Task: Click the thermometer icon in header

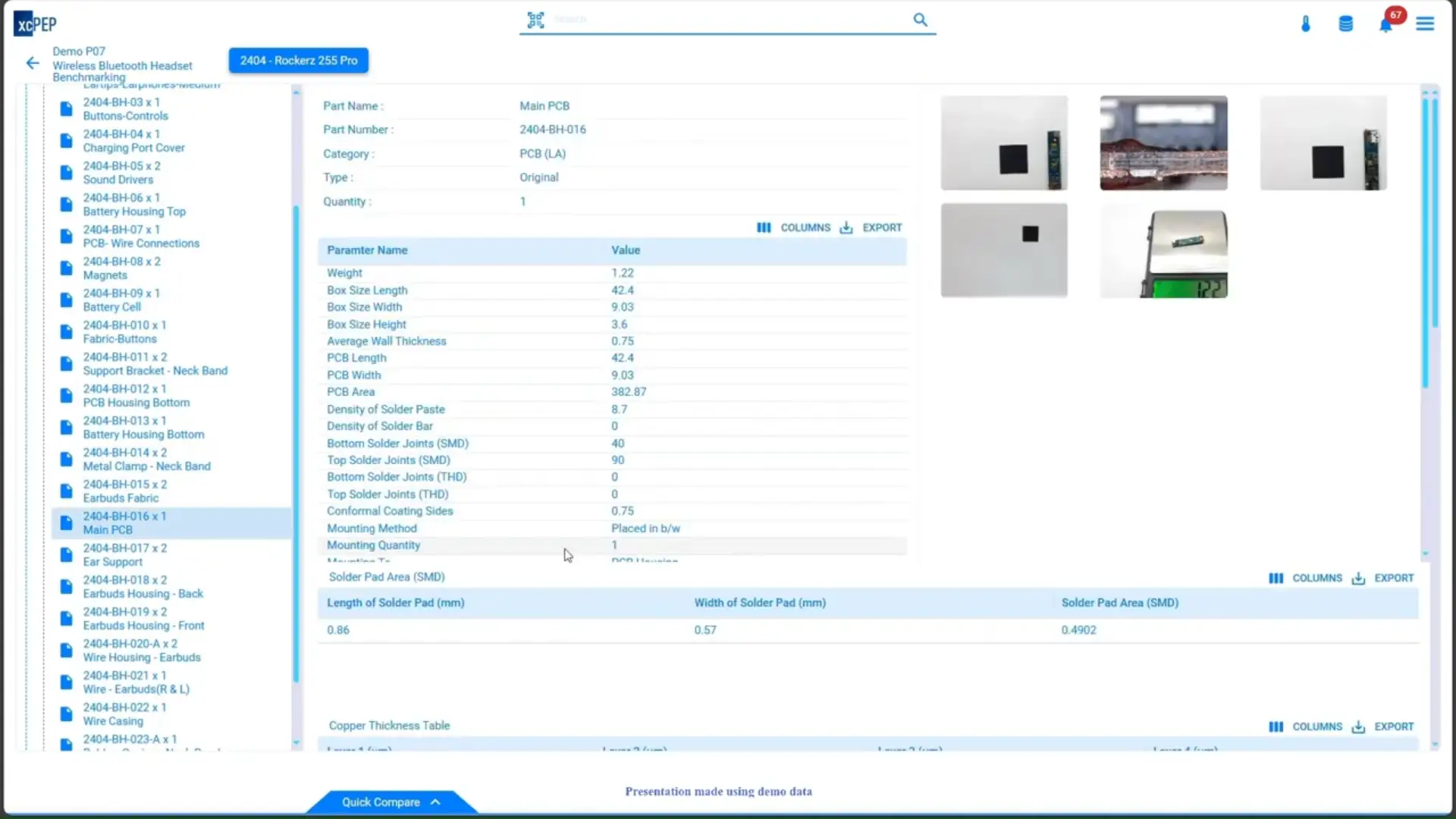Action: [1305, 24]
